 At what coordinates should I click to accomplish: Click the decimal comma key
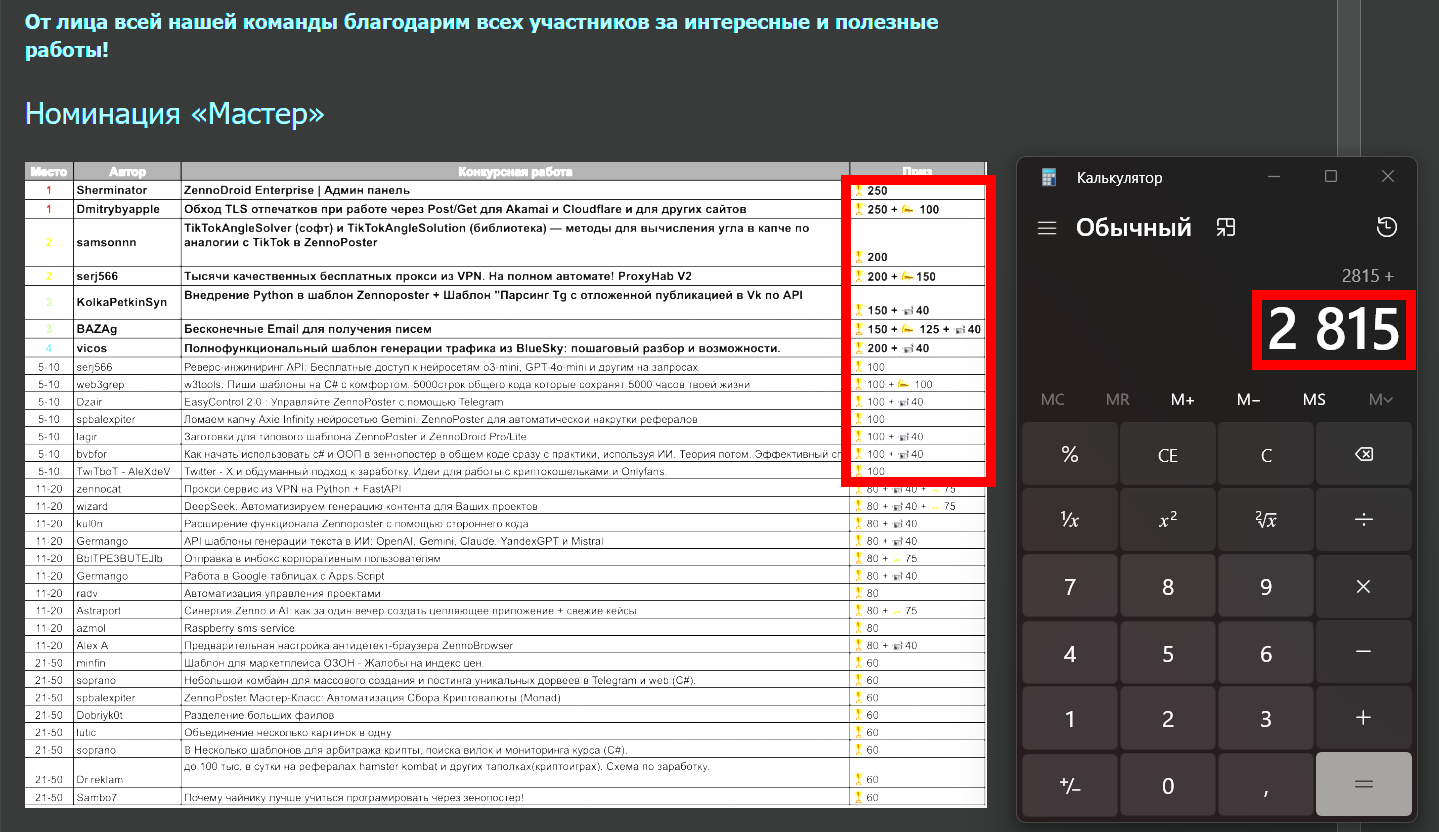tap(1265, 785)
